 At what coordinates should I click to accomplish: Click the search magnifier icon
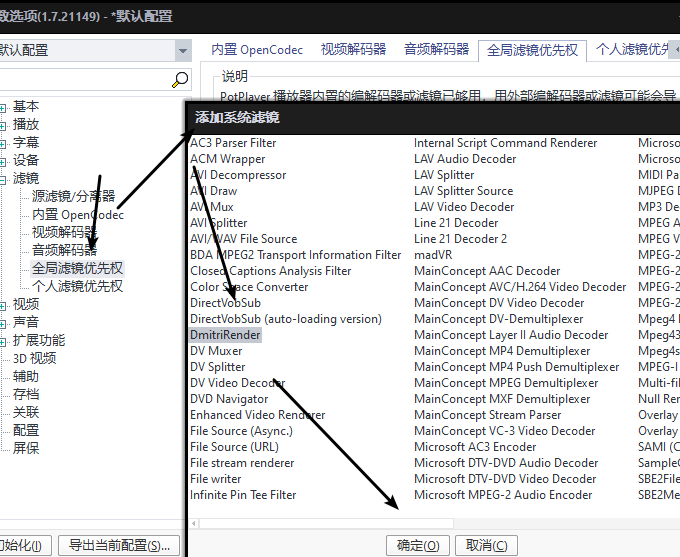click(180, 80)
